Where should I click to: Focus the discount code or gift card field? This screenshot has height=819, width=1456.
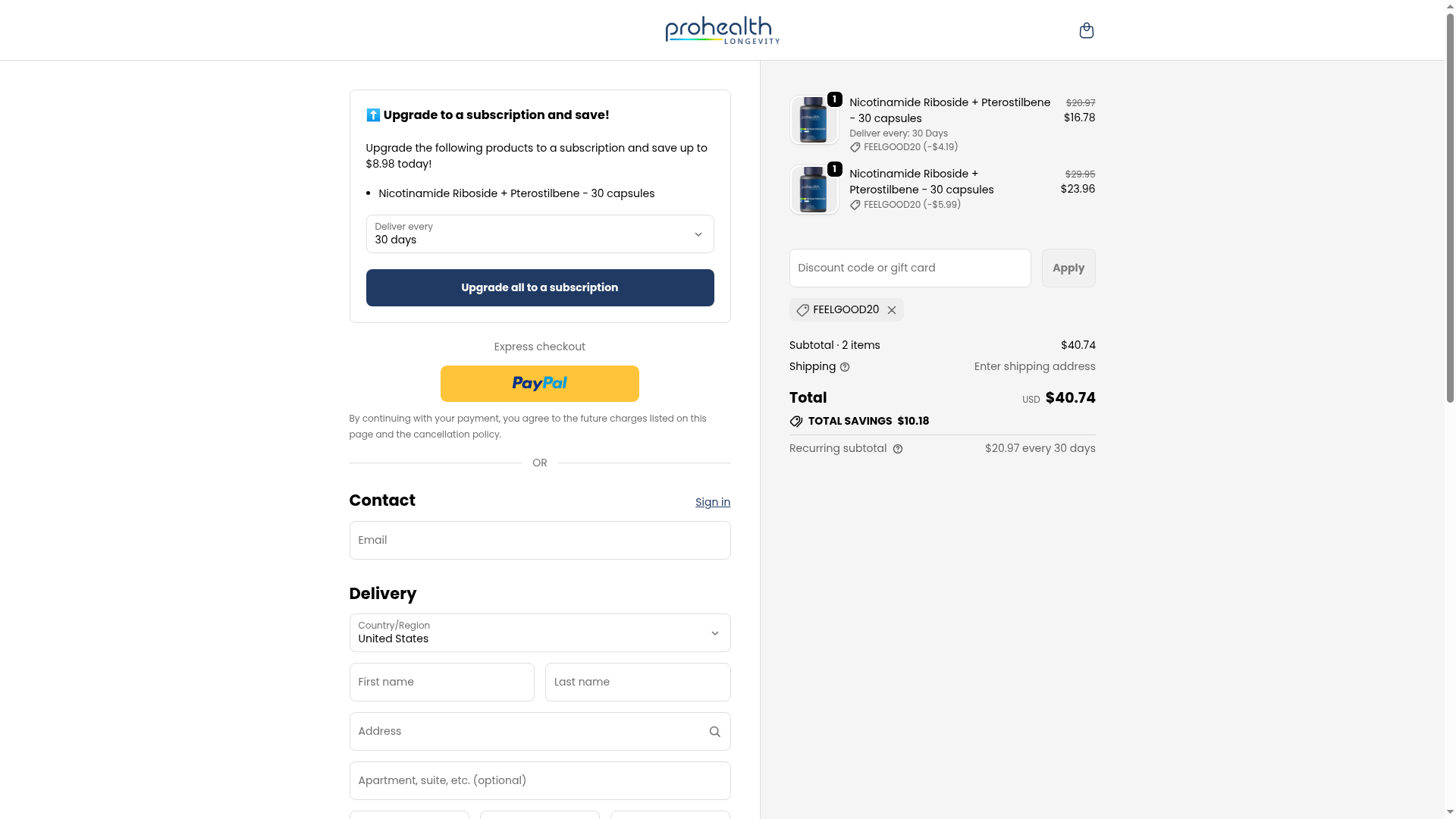coord(909,268)
